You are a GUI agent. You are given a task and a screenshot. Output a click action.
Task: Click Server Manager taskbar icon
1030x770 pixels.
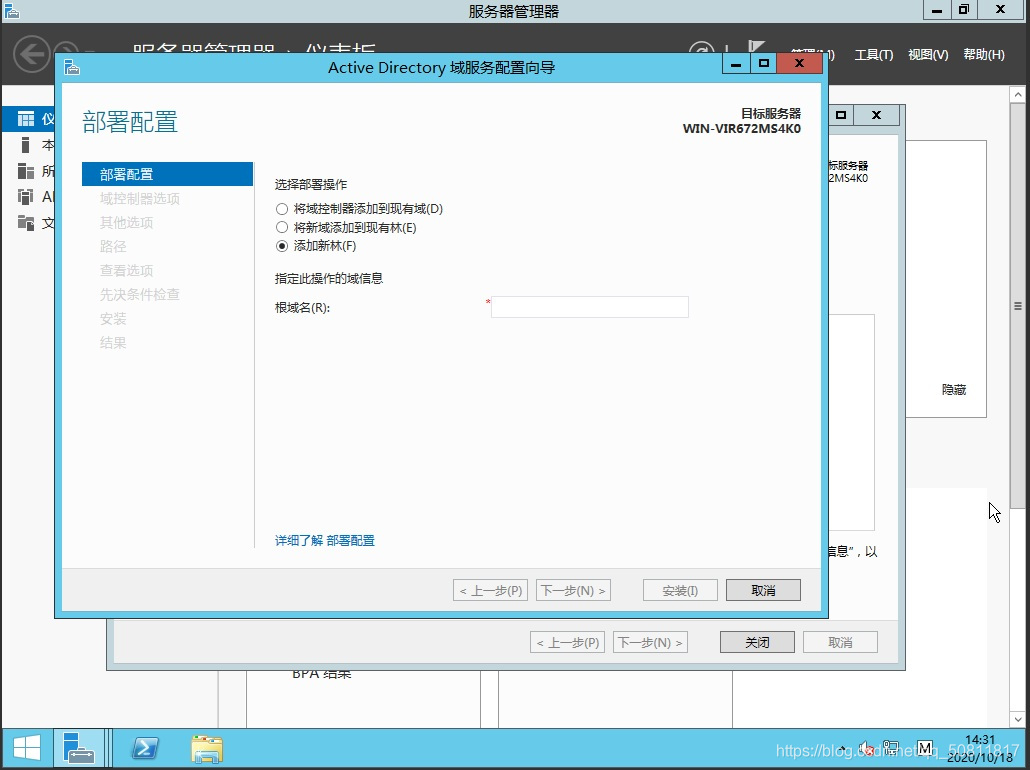click(79, 748)
